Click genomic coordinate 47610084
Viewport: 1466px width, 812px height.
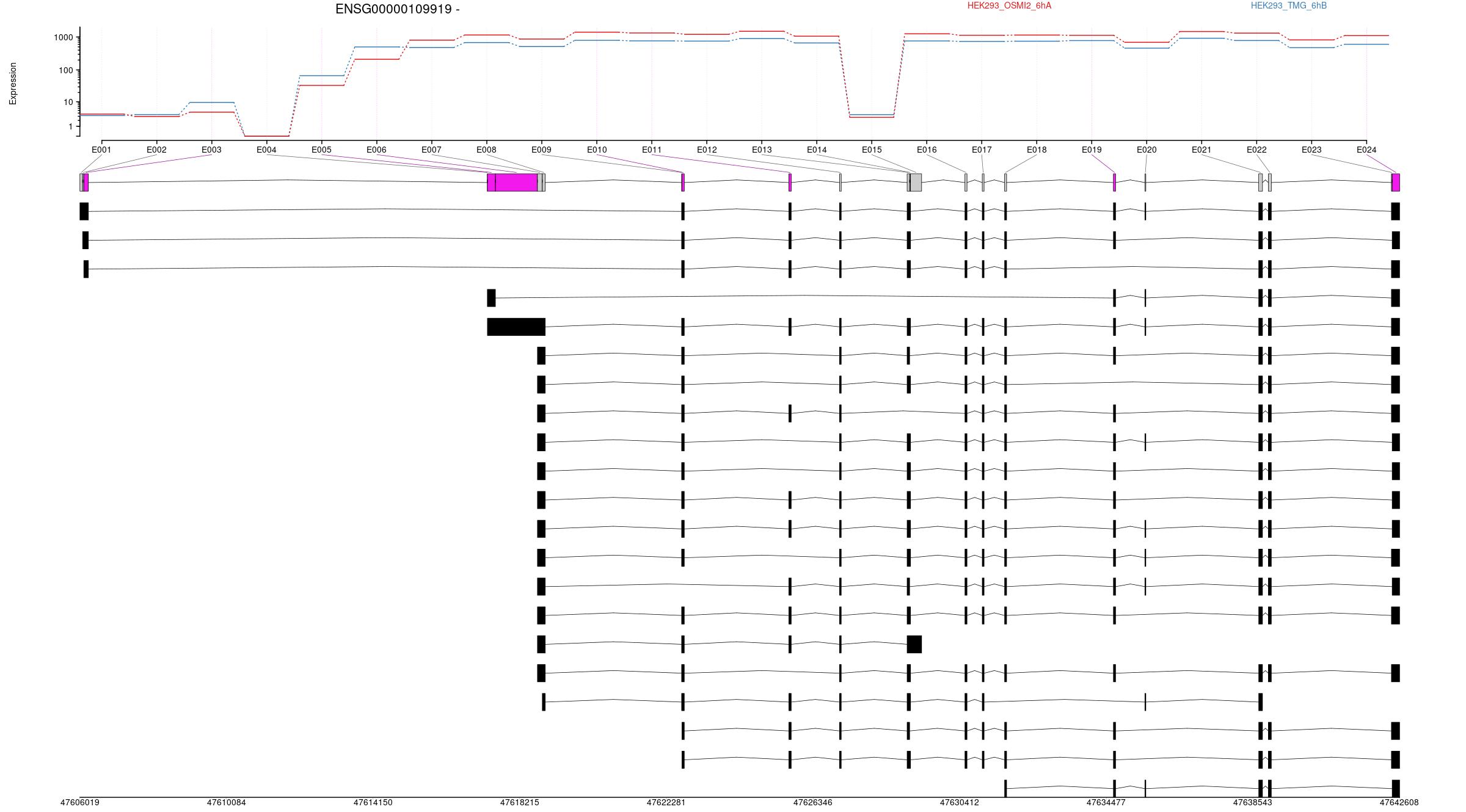pos(226,802)
